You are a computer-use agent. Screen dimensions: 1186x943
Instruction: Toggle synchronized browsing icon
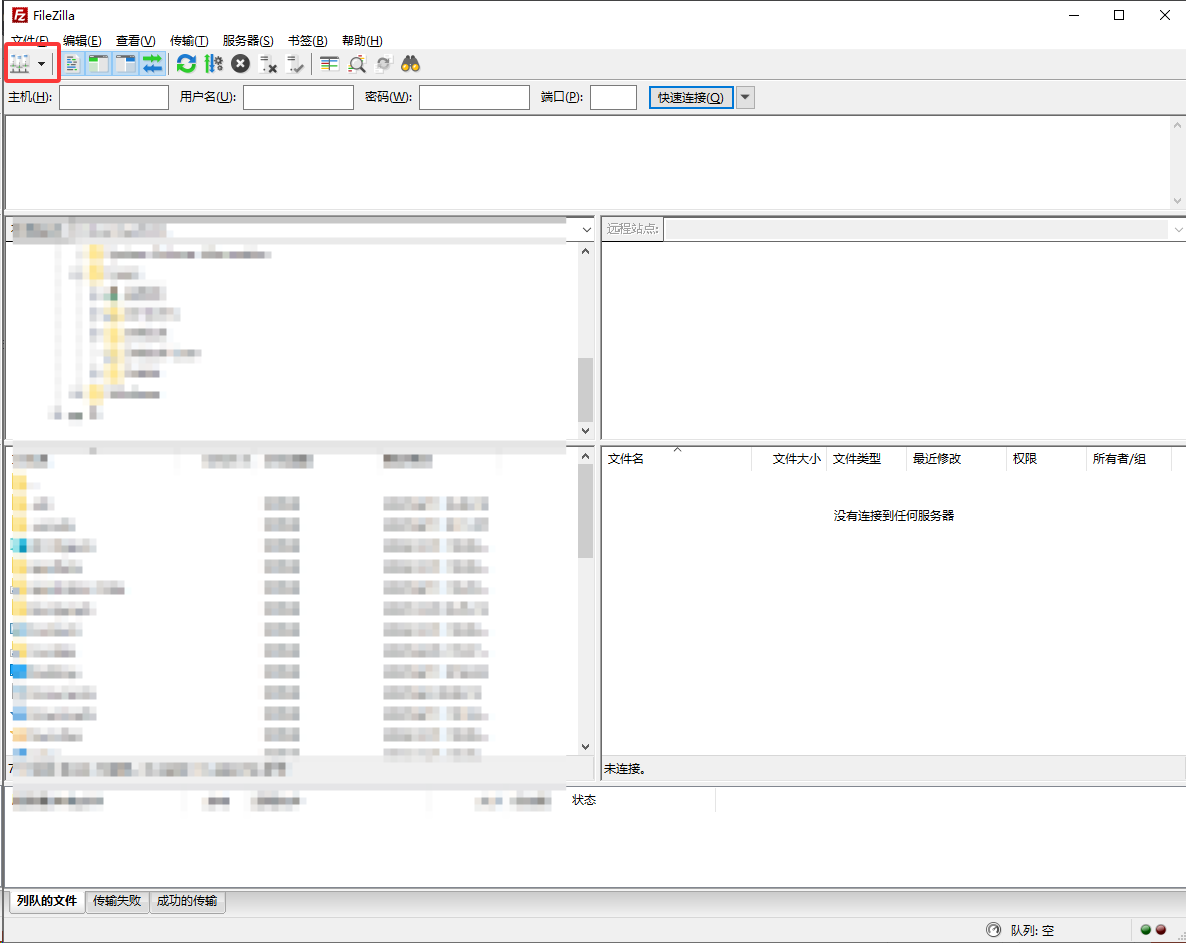click(383, 64)
